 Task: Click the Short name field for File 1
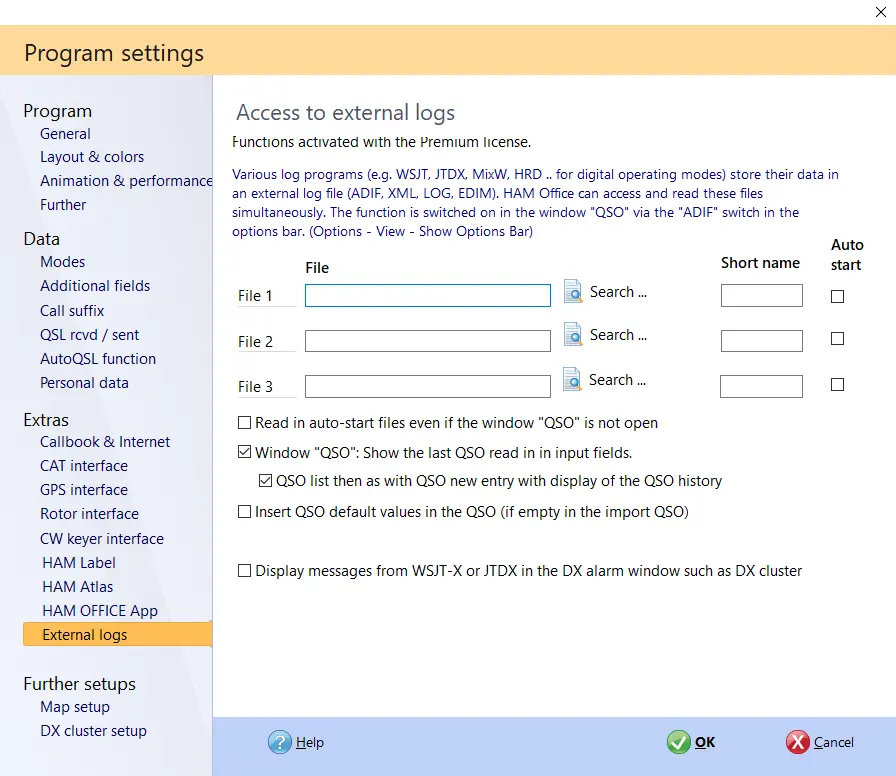pyautogui.click(x=762, y=295)
